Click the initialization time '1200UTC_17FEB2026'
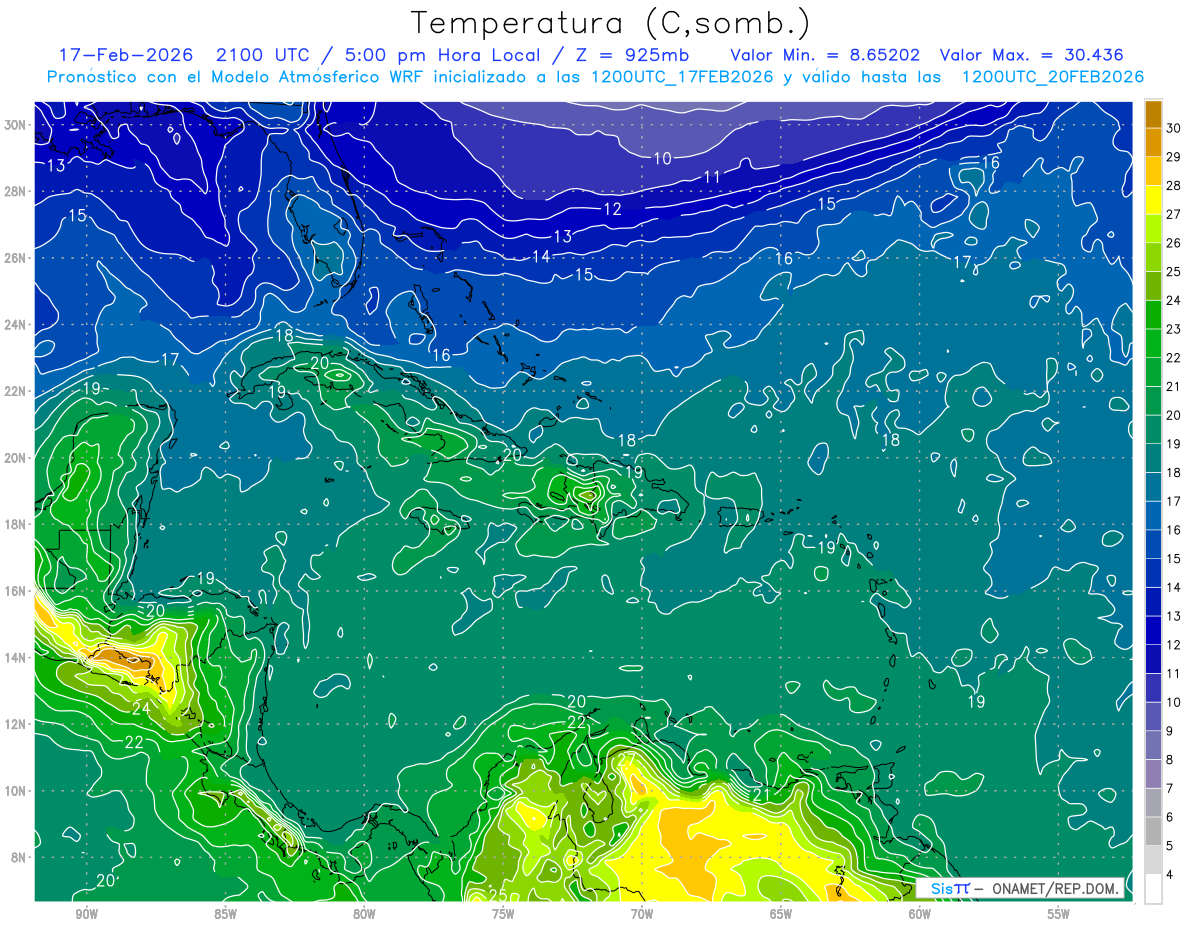 [x=682, y=77]
